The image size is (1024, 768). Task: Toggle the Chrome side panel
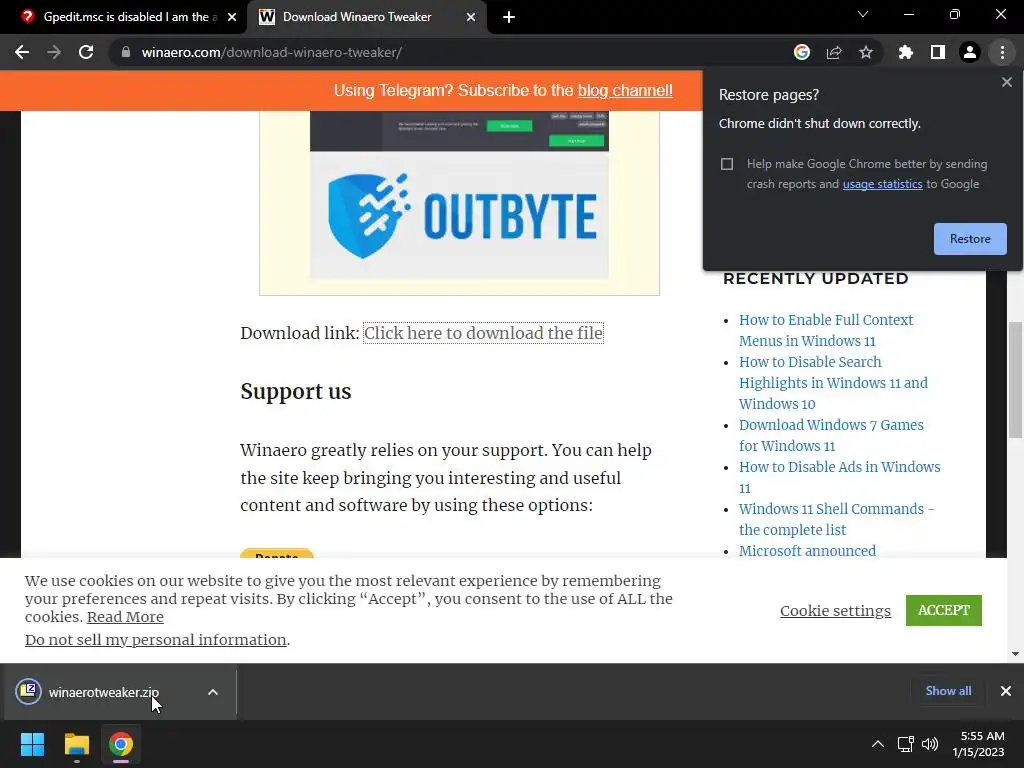pyautogui.click(x=938, y=52)
